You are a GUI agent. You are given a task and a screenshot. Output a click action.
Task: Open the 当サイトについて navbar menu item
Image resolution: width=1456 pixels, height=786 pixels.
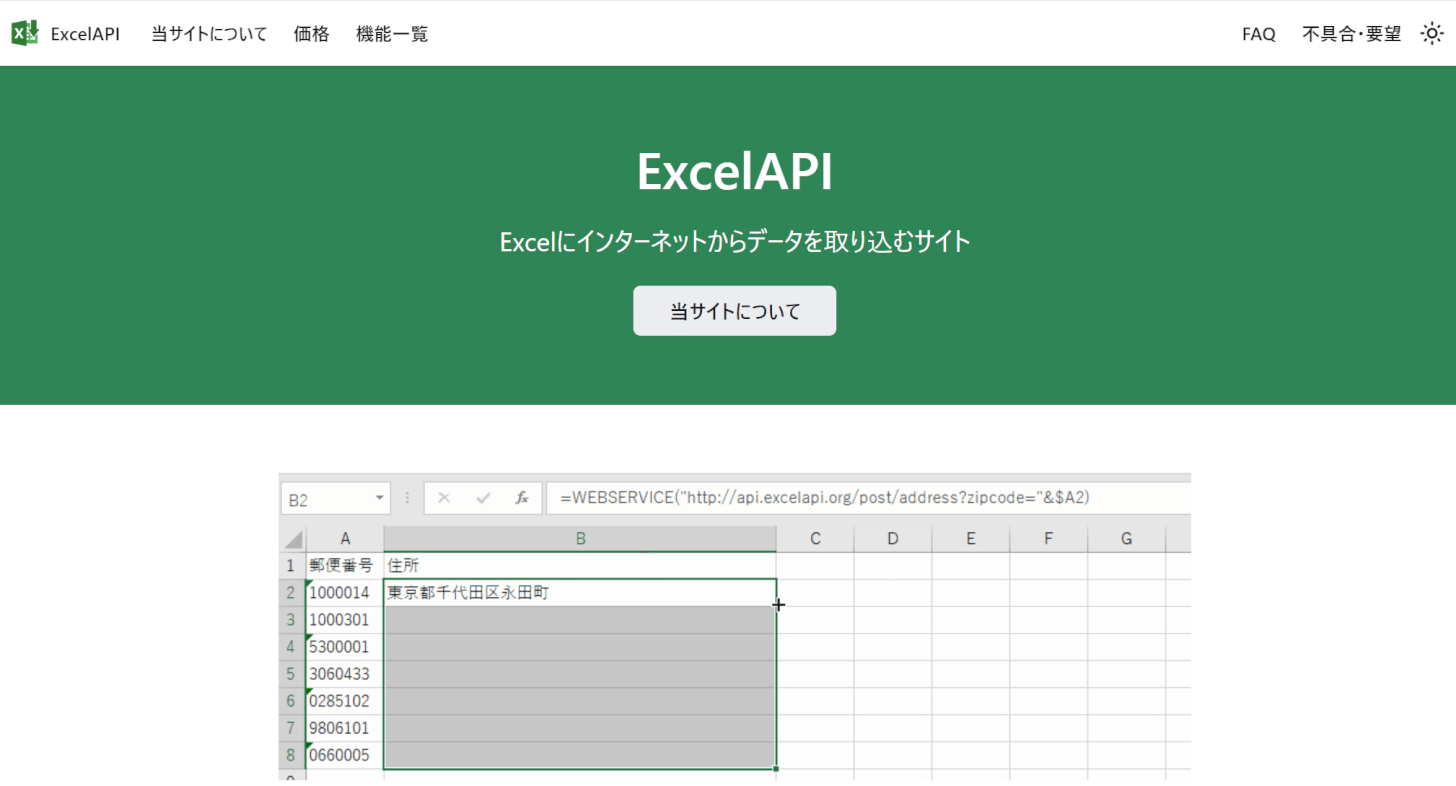coord(209,34)
